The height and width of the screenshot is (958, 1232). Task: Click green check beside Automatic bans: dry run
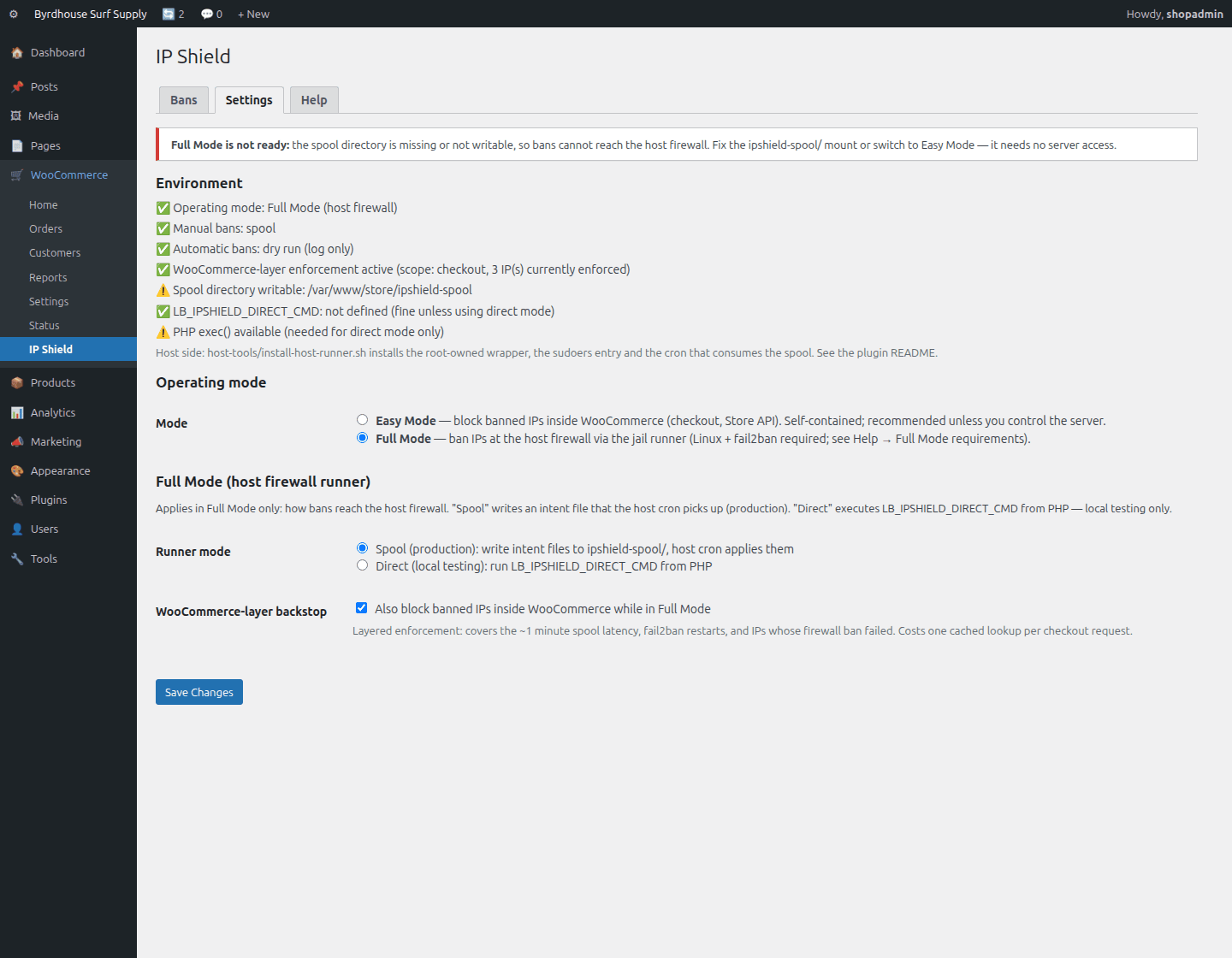click(x=163, y=250)
